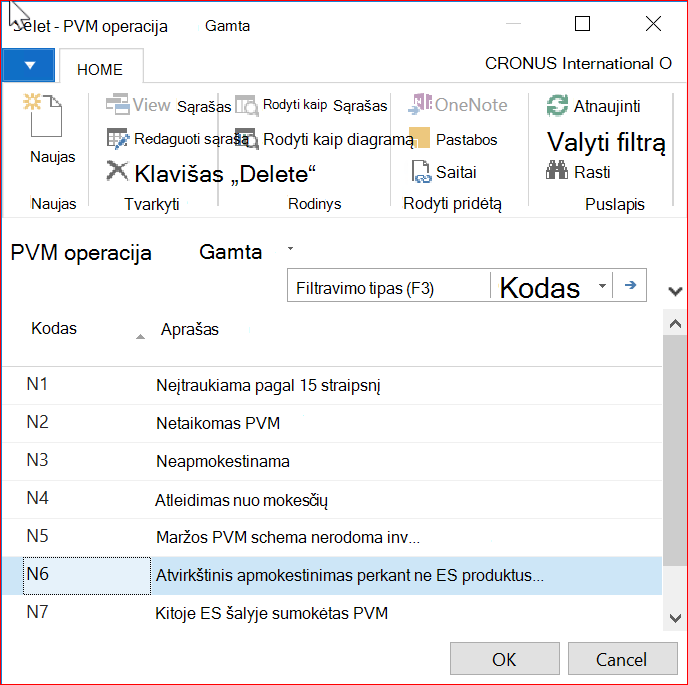Click the vertical scrollbar thumb
688x685 pixels.
tap(675, 451)
